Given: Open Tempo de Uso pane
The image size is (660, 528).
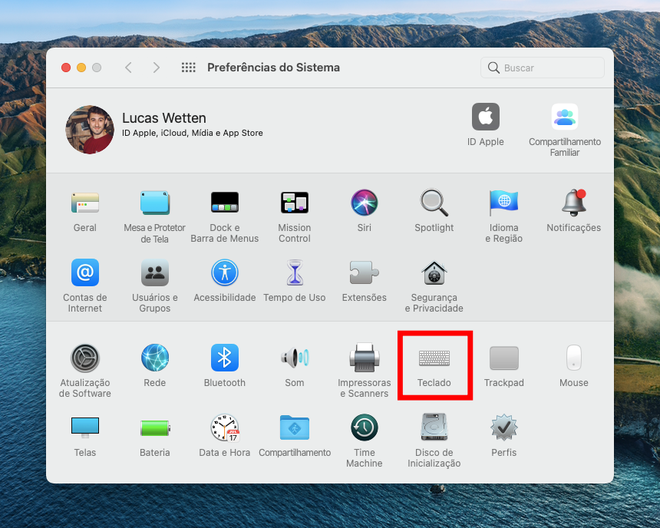Looking at the screenshot, I should (295, 273).
